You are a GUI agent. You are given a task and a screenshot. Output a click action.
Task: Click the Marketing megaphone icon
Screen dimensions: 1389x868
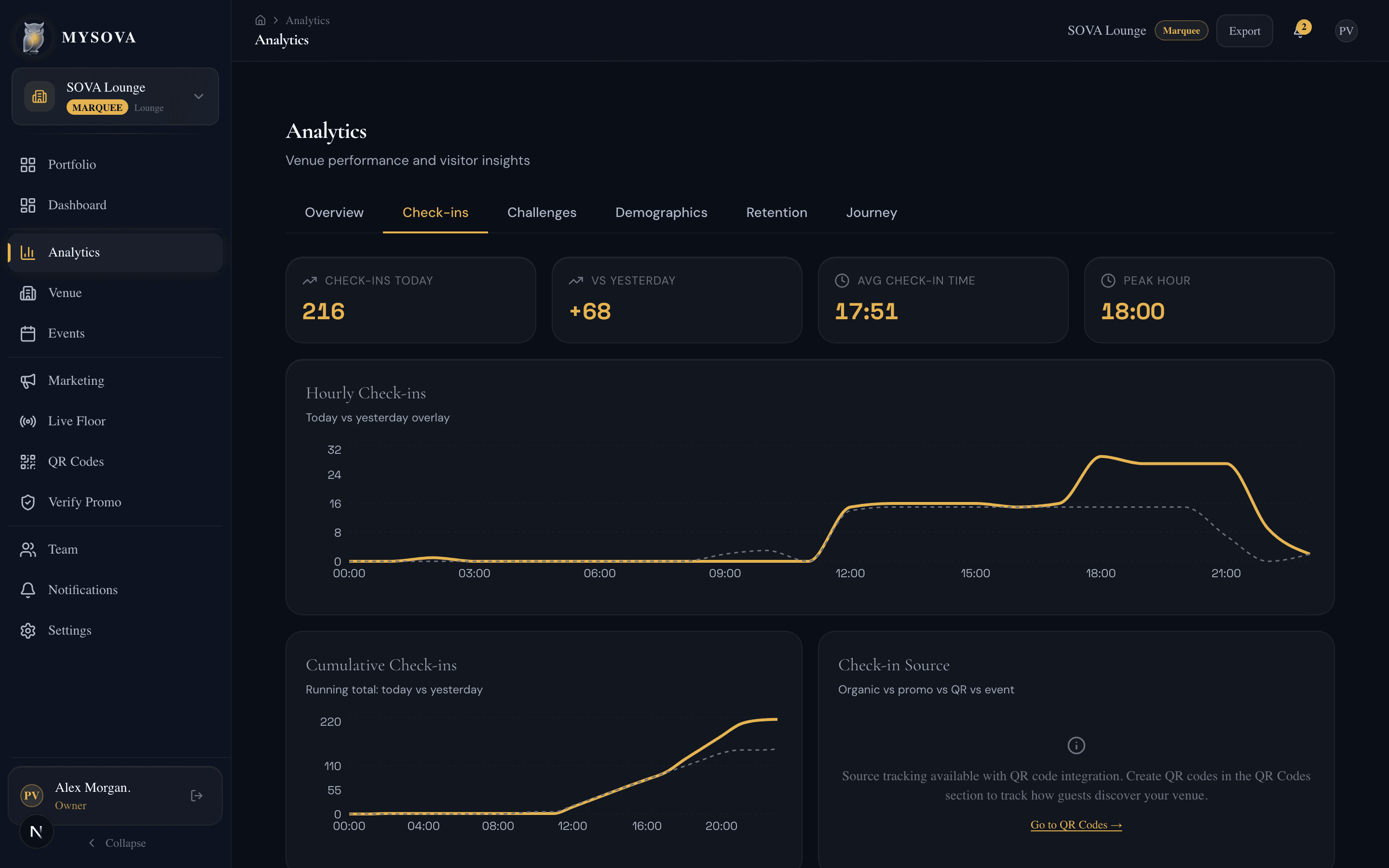[x=28, y=380]
